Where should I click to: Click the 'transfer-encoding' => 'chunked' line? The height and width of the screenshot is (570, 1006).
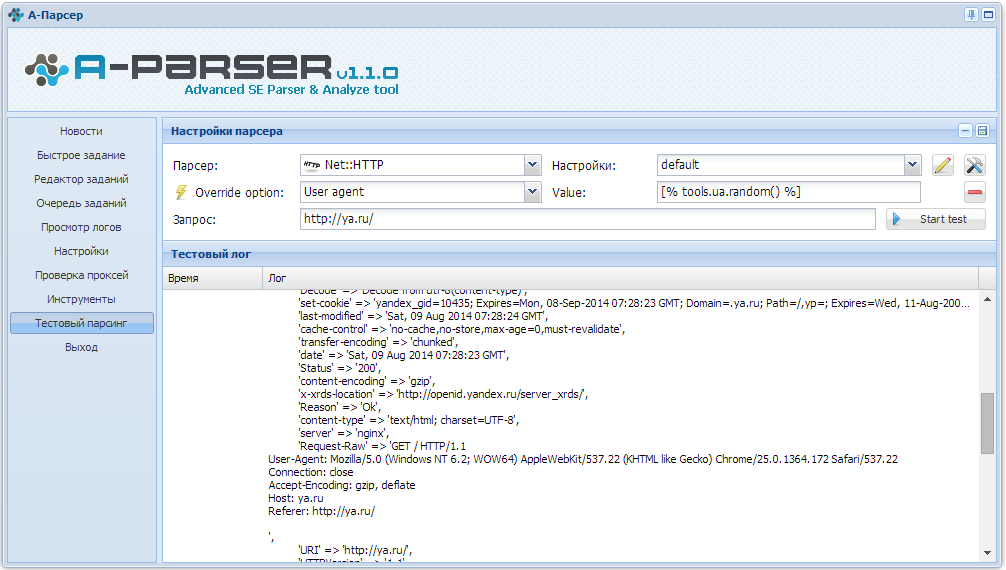pyautogui.click(x=379, y=342)
